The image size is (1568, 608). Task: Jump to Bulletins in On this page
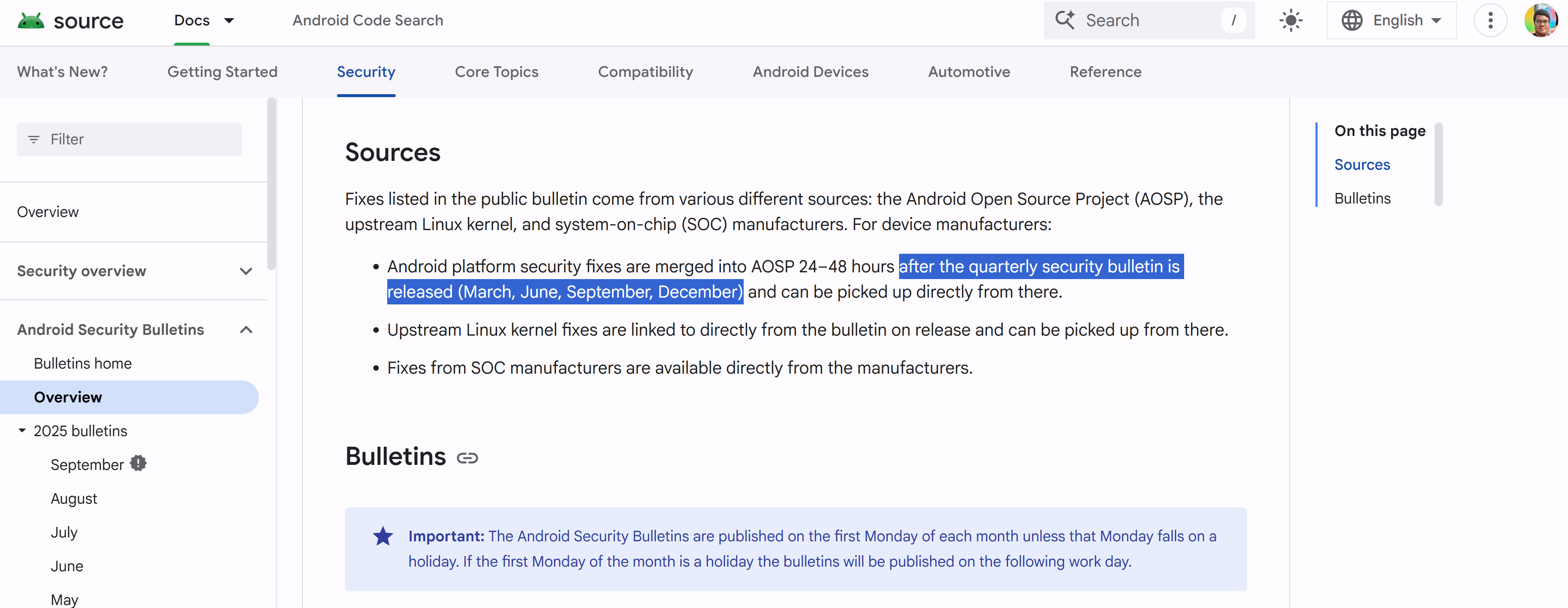tap(1361, 198)
